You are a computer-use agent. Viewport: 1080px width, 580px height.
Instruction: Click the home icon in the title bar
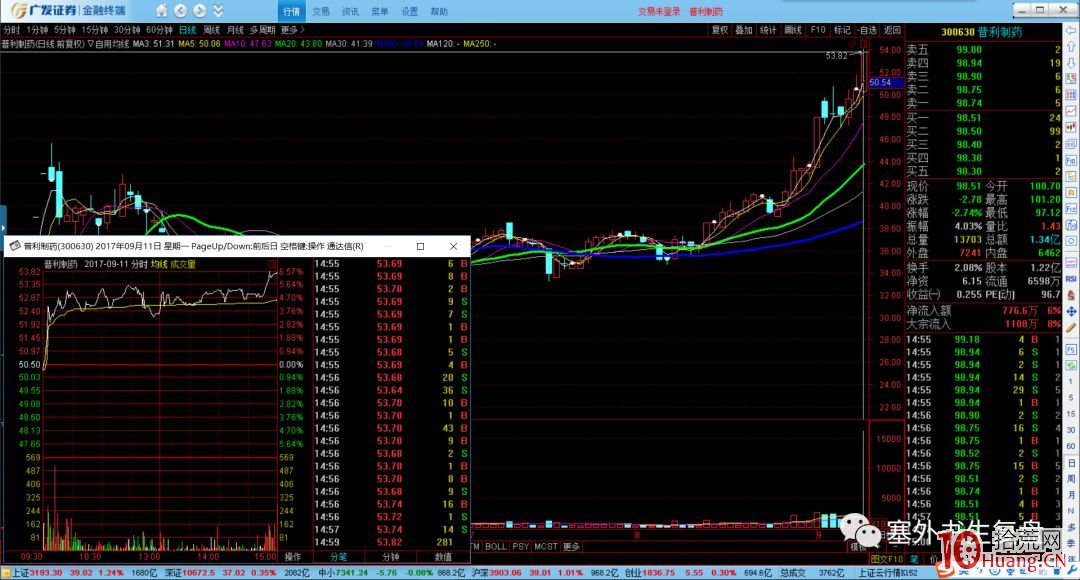(x=161, y=11)
